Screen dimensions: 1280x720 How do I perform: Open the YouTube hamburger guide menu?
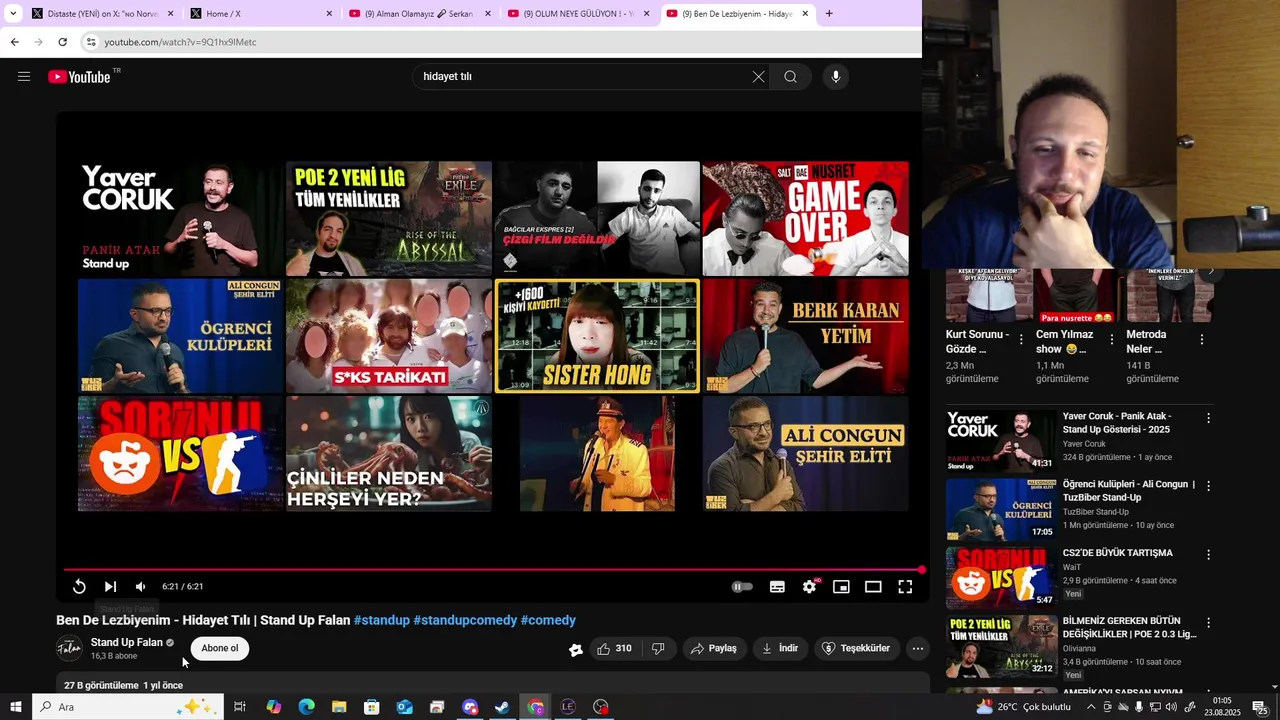(24, 76)
